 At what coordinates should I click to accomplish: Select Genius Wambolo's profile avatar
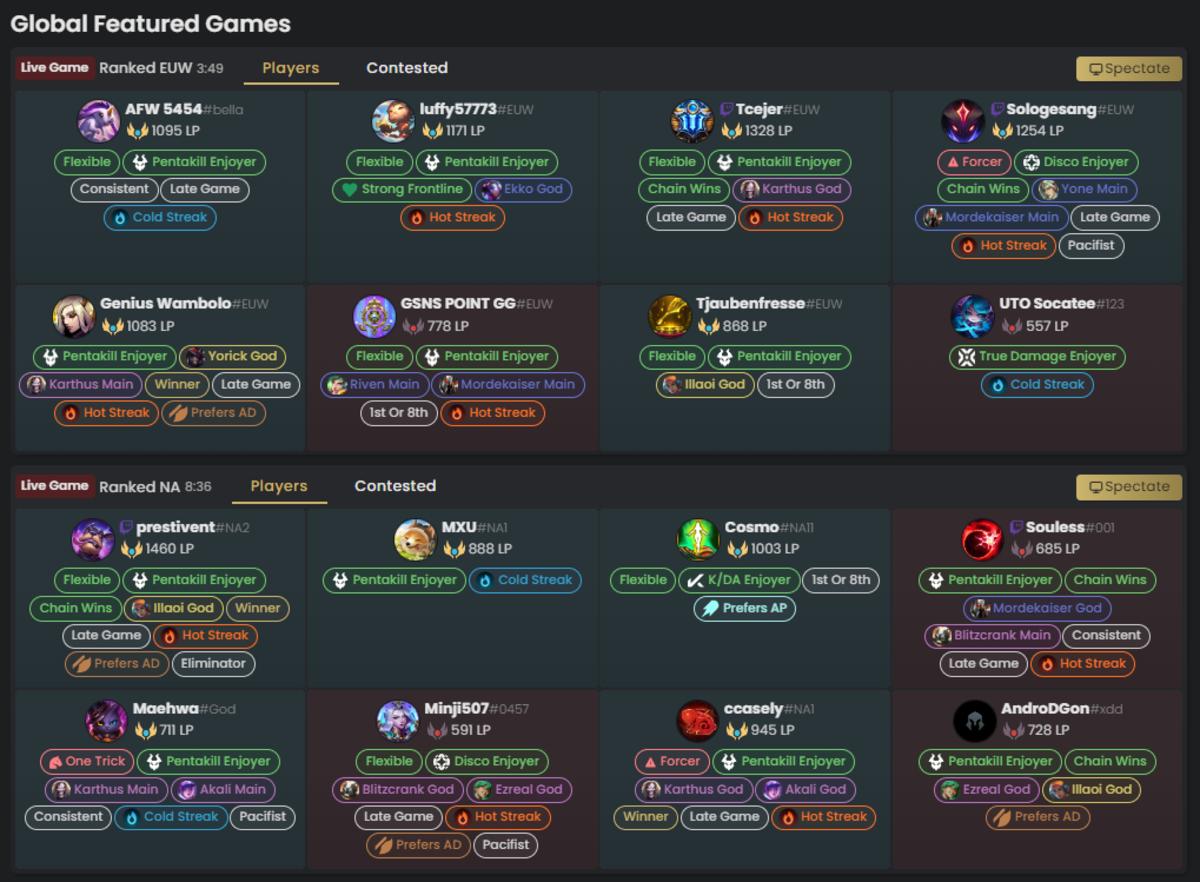pyautogui.click(x=74, y=315)
